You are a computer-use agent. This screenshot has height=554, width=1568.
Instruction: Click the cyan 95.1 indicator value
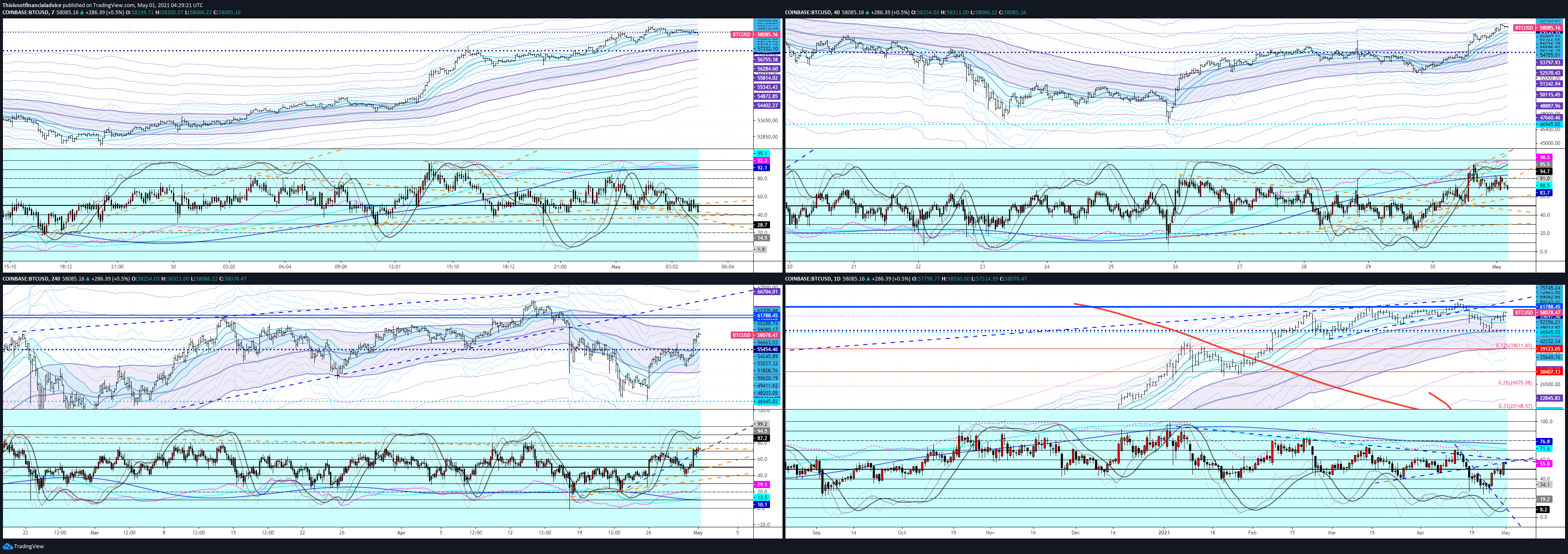point(762,153)
